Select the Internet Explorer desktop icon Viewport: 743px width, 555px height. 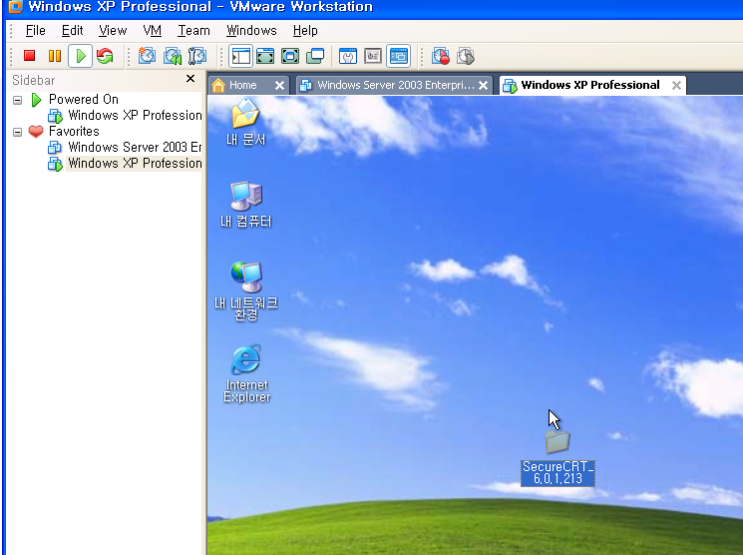pyautogui.click(x=246, y=374)
